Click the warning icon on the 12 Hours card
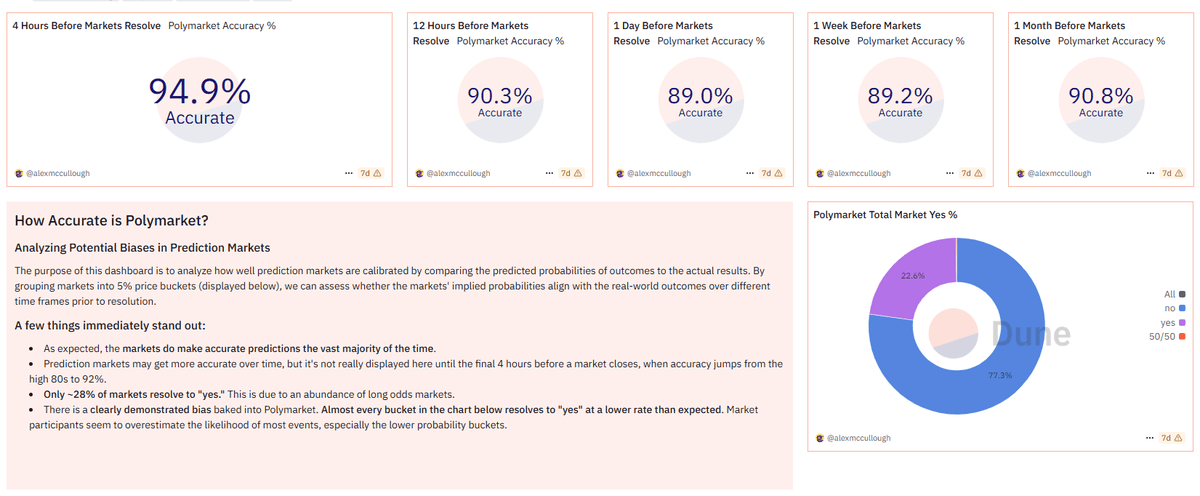 click(578, 173)
